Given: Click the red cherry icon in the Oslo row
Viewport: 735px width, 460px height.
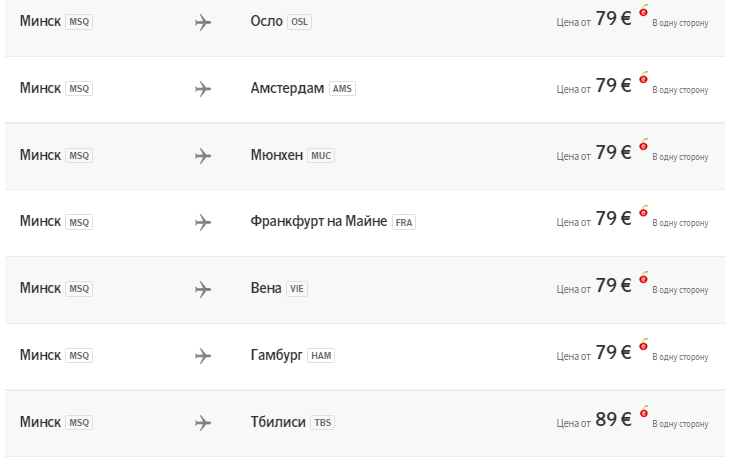Looking at the screenshot, I should coord(643,11).
